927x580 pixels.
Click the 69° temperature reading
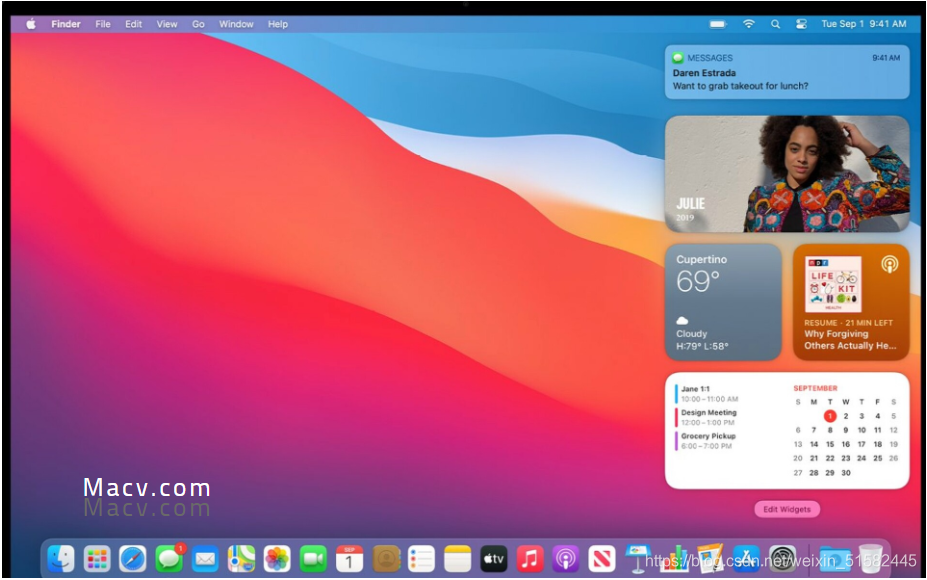[698, 281]
